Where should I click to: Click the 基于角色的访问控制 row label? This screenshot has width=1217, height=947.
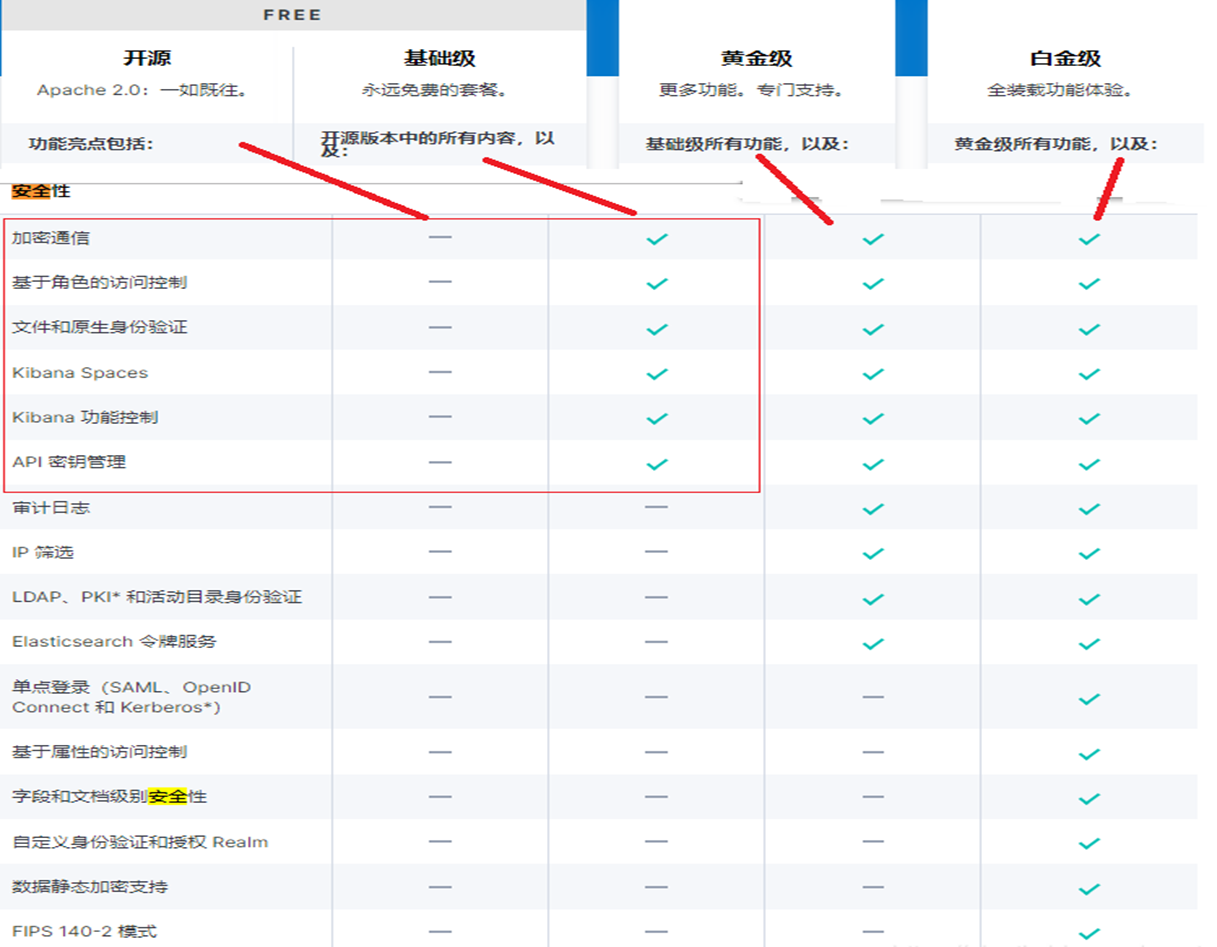[x=99, y=283]
